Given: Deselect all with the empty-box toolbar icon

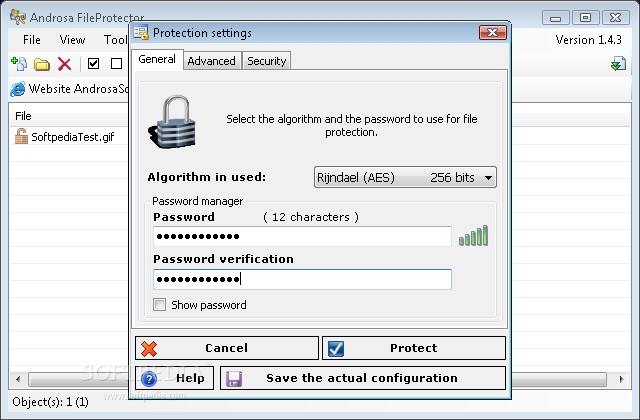Looking at the screenshot, I should click(116, 64).
